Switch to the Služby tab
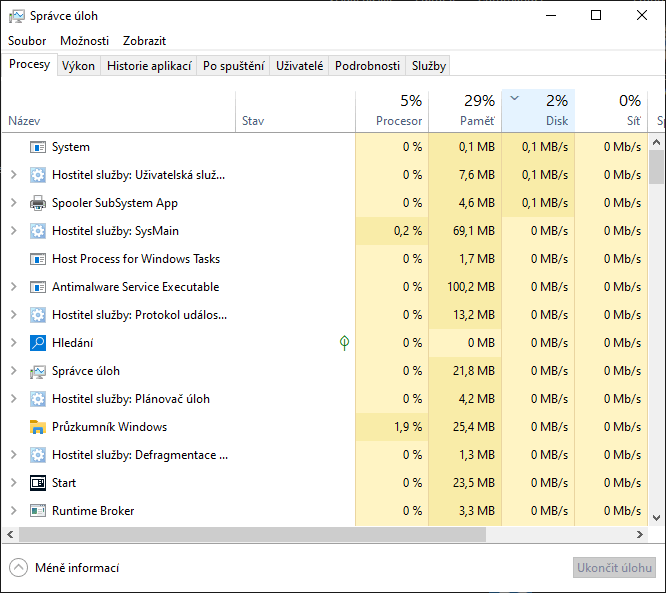 click(x=428, y=66)
